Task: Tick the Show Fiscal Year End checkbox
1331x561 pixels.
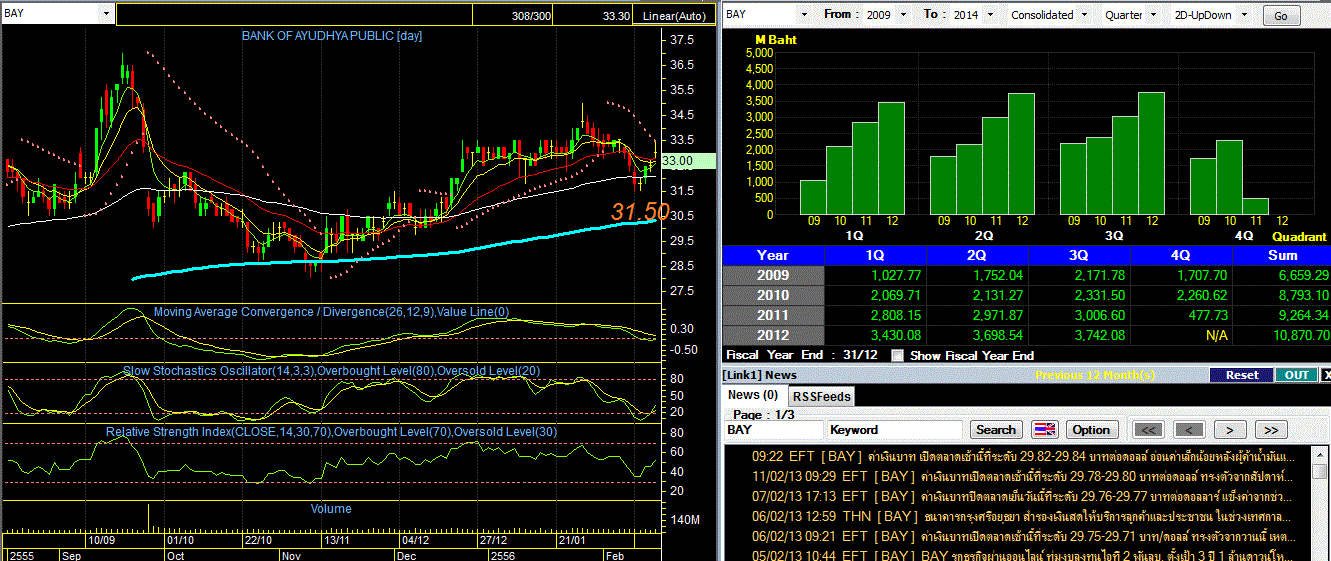Action: tap(897, 355)
